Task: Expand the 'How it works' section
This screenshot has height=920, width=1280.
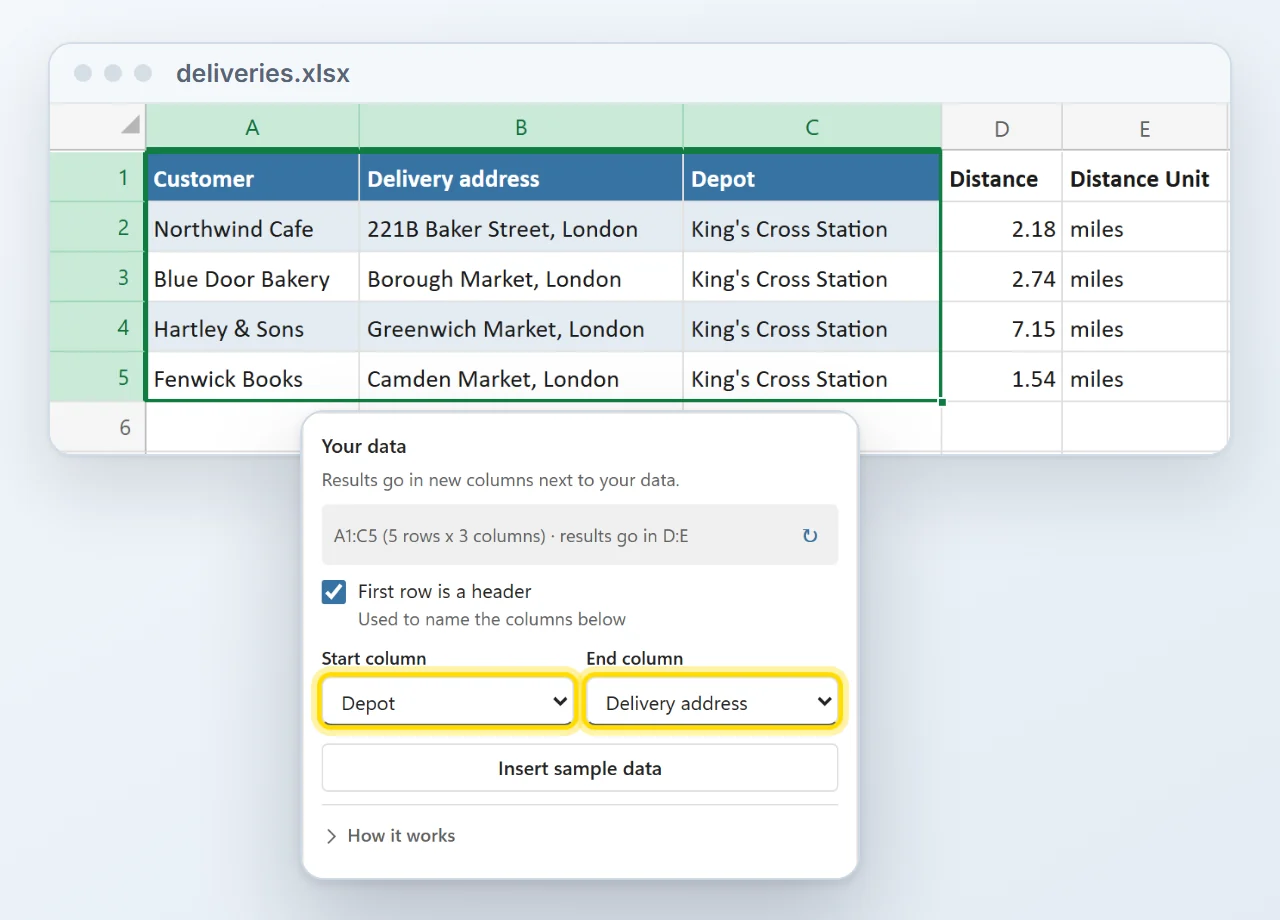Action: 390,836
